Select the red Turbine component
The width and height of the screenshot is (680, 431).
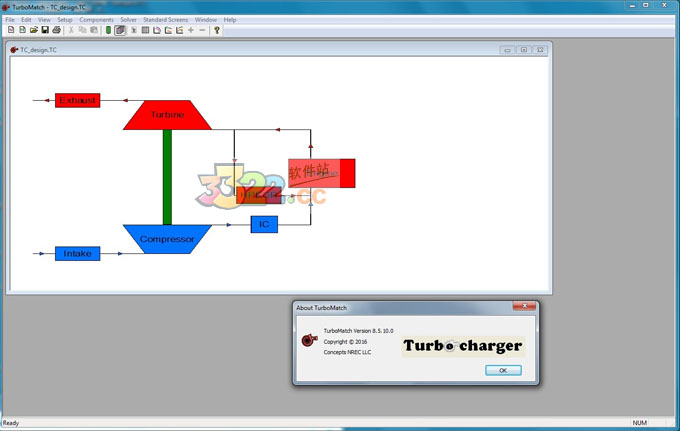coord(167,115)
